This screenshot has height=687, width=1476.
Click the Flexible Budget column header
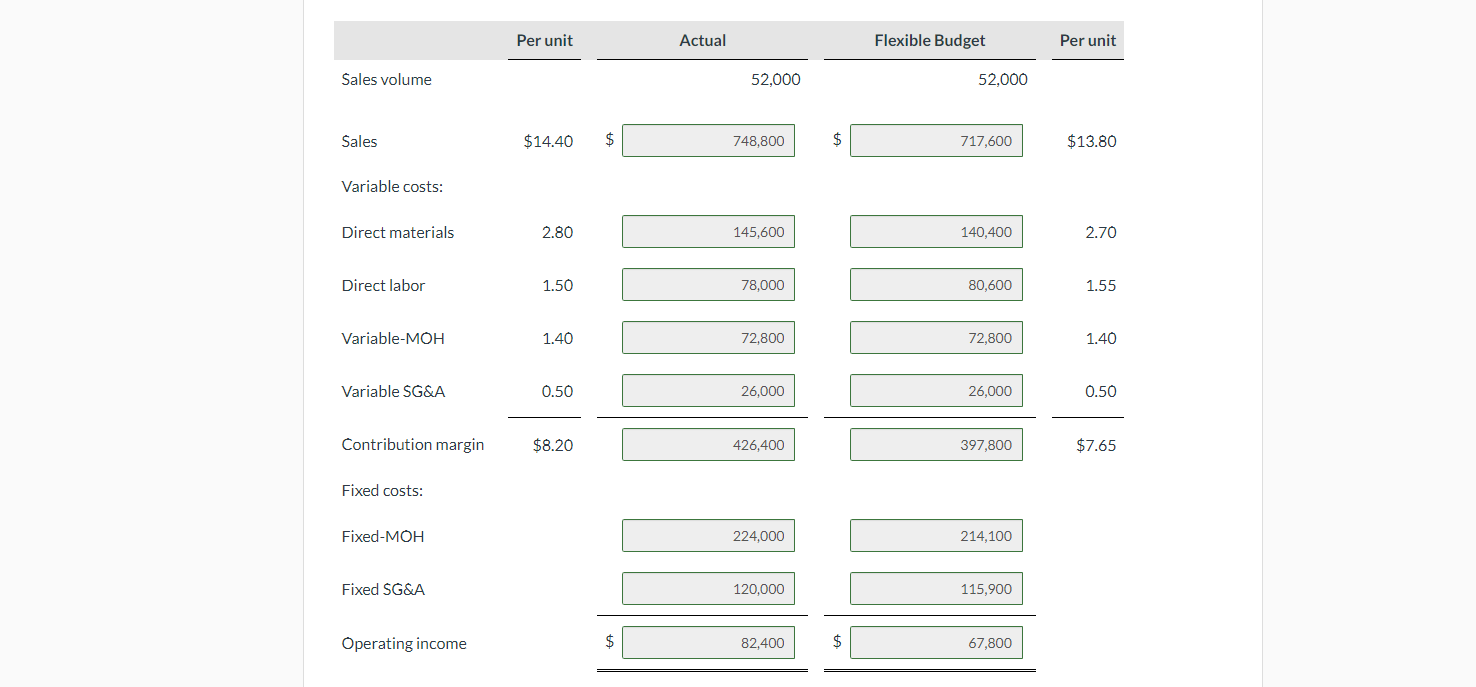click(x=929, y=40)
